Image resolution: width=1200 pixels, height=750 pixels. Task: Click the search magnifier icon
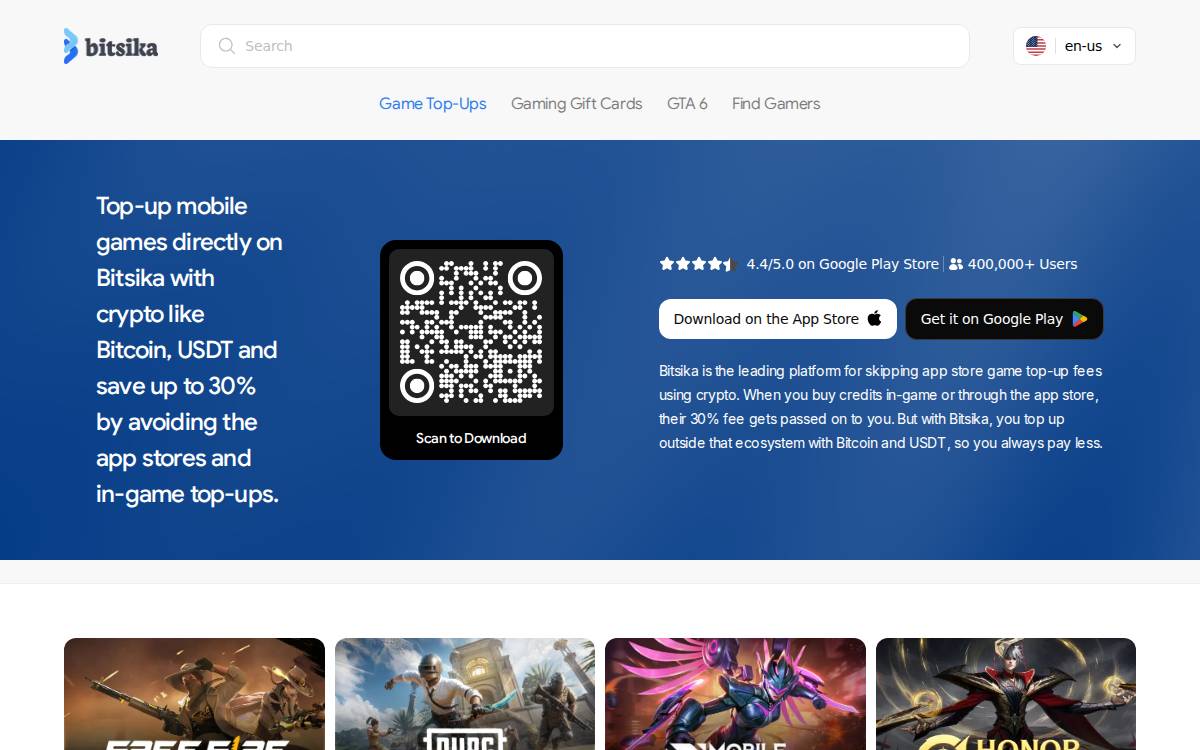tap(227, 46)
